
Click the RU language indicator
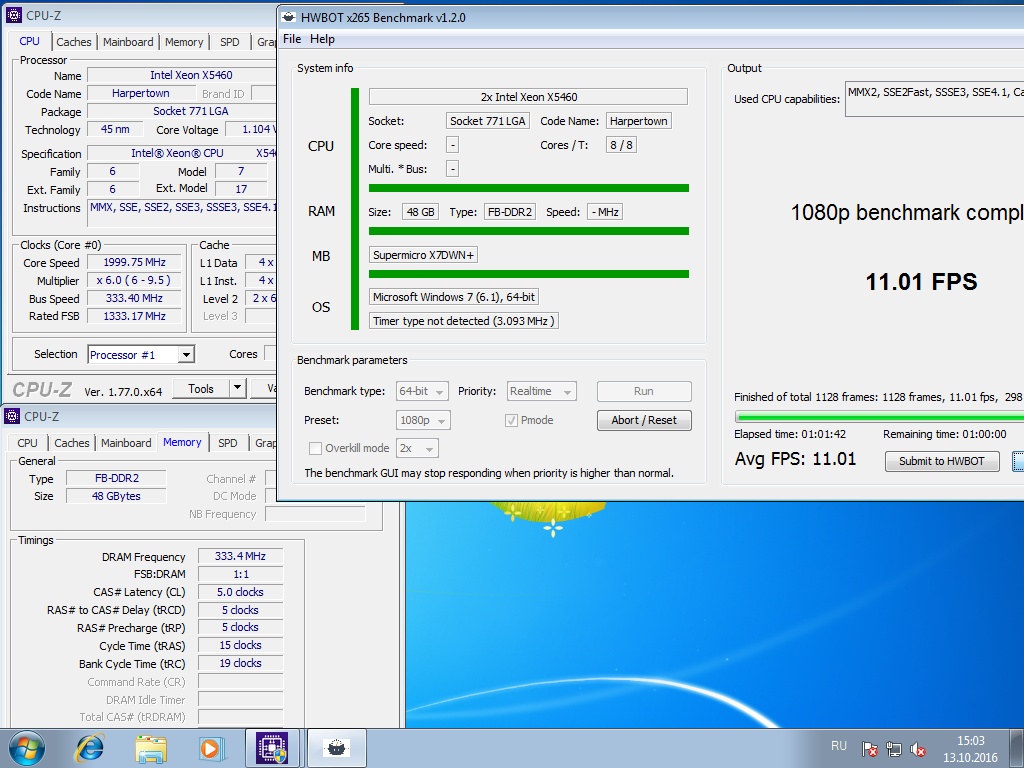pyautogui.click(x=839, y=746)
